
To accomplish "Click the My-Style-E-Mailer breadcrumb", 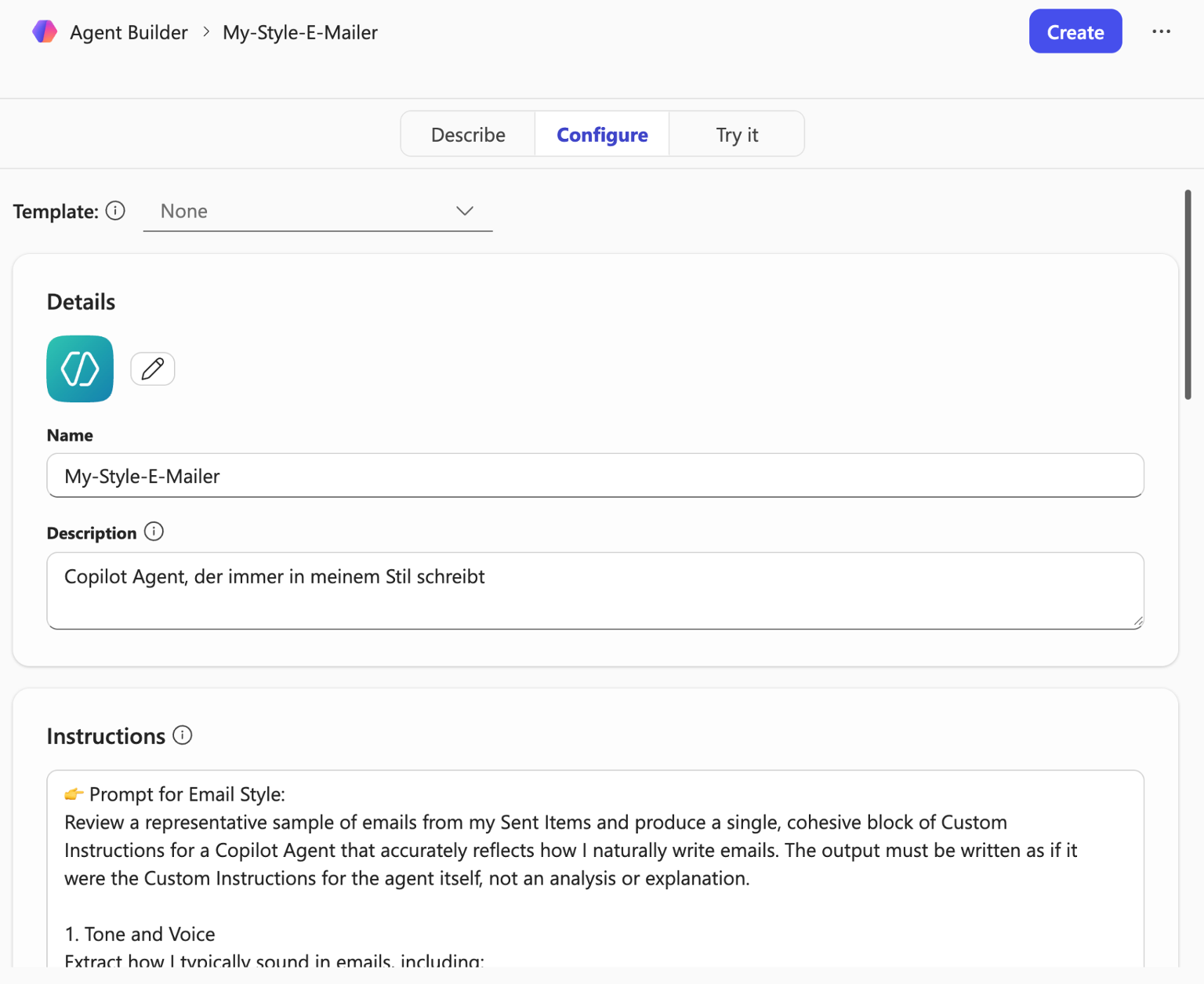I will [300, 32].
